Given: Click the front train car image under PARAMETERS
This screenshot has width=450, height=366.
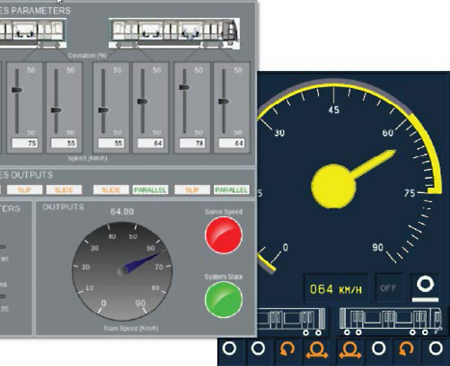Looking at the screenshot, I should click(x=174, y=34).
